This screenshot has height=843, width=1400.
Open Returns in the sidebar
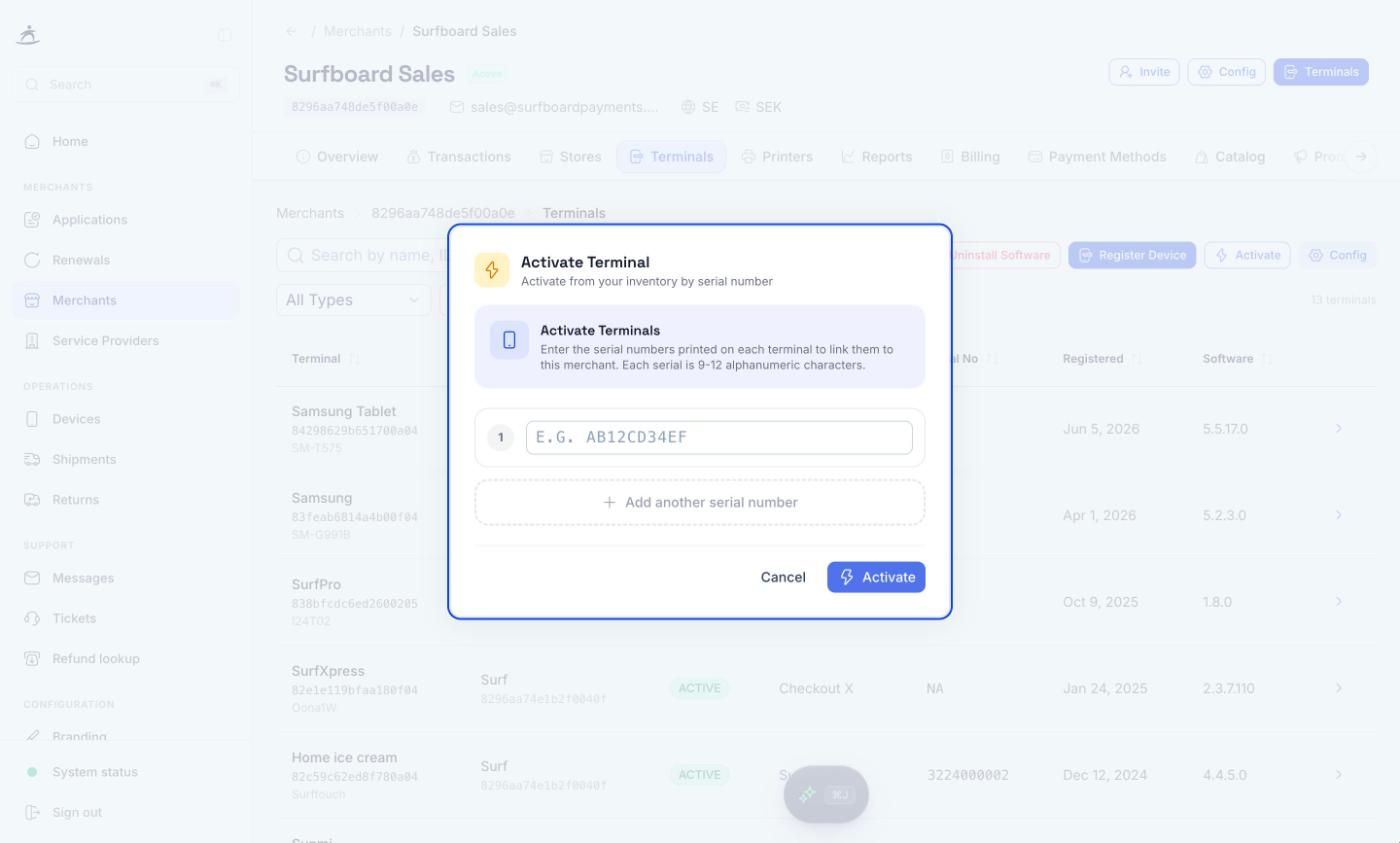click(126, 500)
